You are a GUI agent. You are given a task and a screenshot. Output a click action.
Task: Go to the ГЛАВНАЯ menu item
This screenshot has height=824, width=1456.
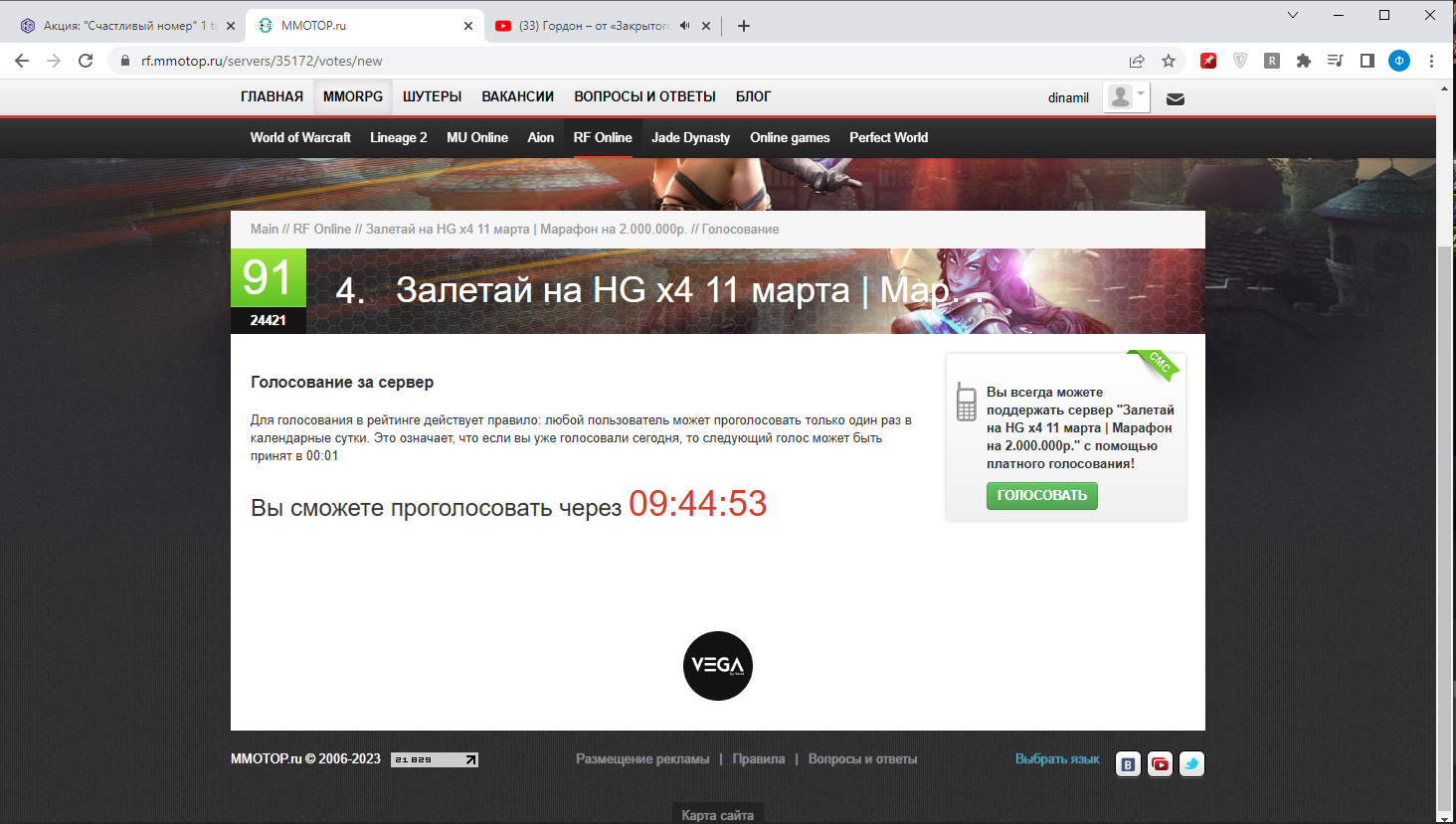(272, 96)
